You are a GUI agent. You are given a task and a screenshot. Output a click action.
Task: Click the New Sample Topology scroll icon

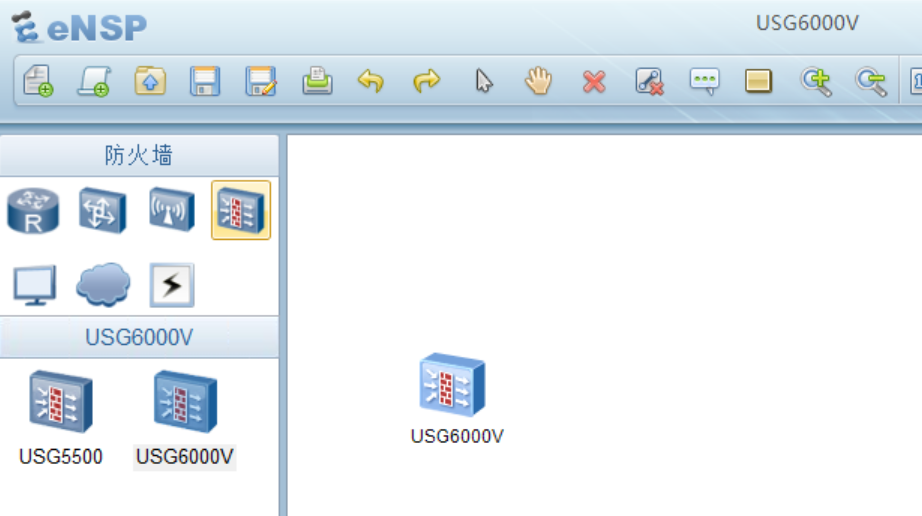point(94,81)
